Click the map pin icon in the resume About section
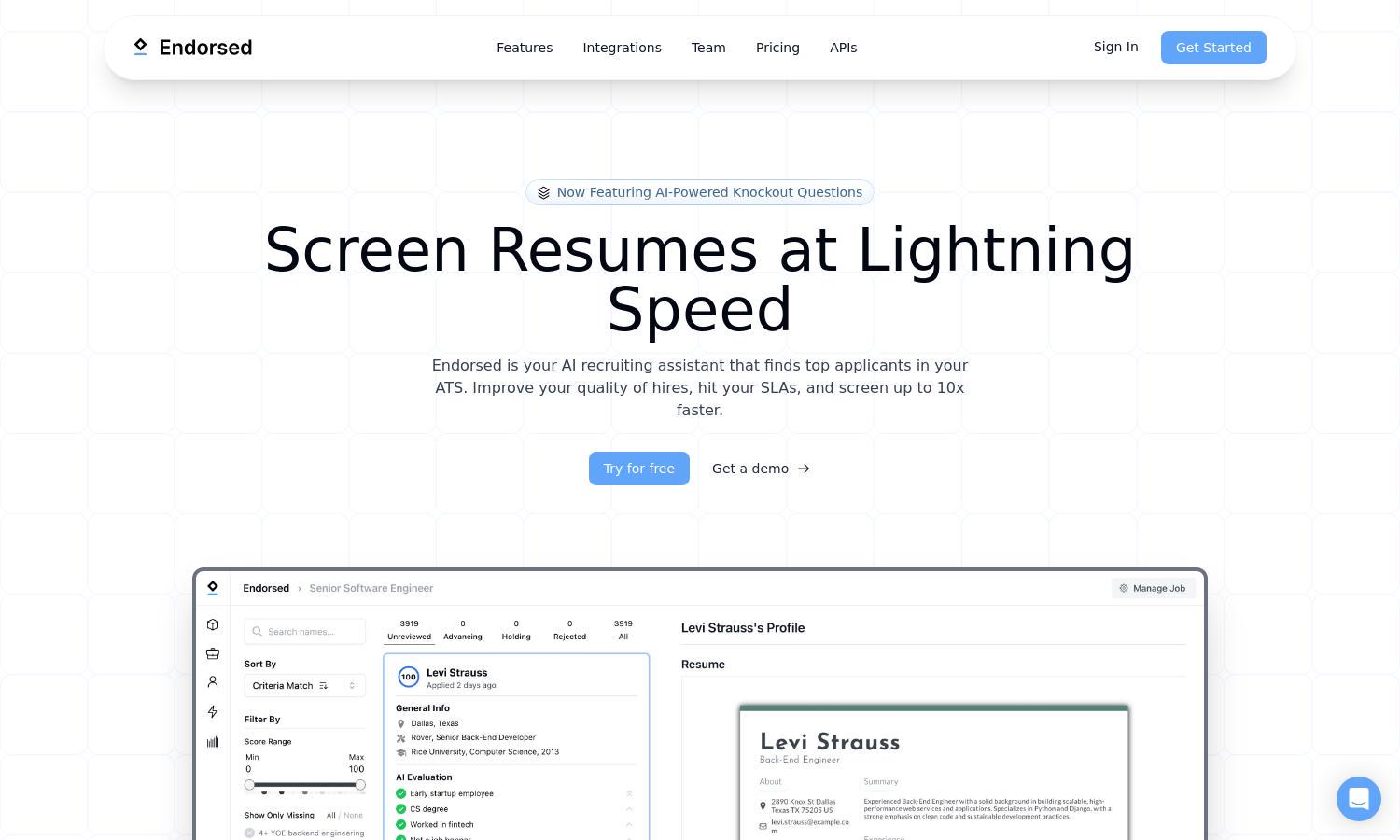Image resolution: width=1400 pixels, height=840 pixels. coord(763,805)
